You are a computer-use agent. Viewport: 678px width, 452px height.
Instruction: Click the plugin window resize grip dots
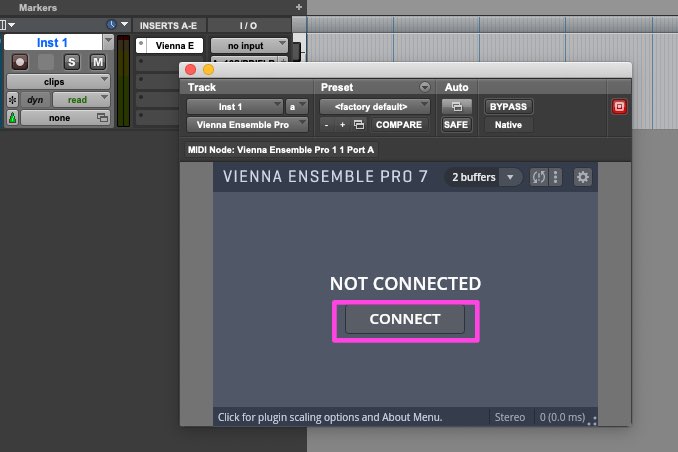tap(592, 421)
